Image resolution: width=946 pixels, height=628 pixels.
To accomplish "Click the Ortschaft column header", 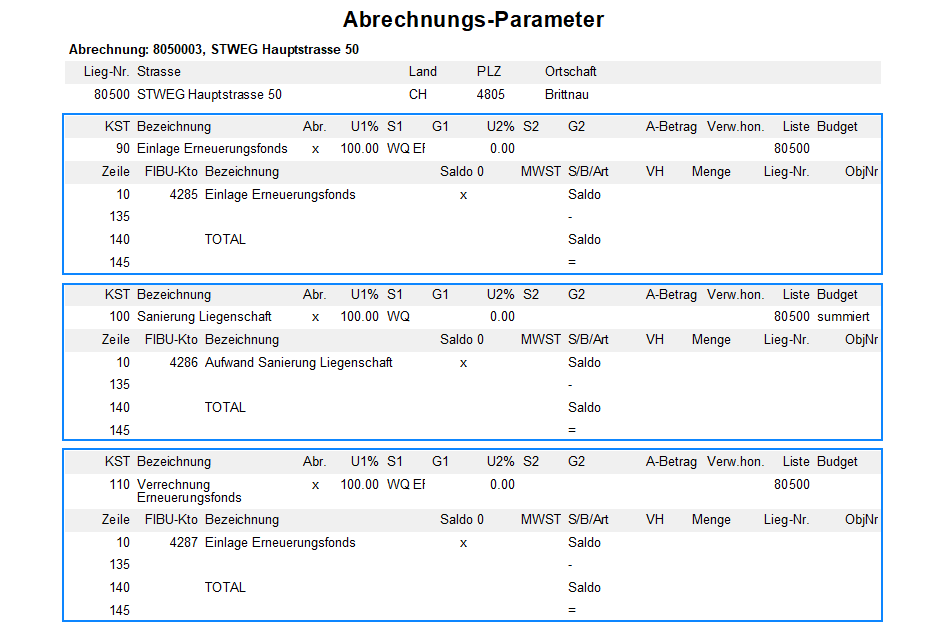I will click(x=571, y=72).
